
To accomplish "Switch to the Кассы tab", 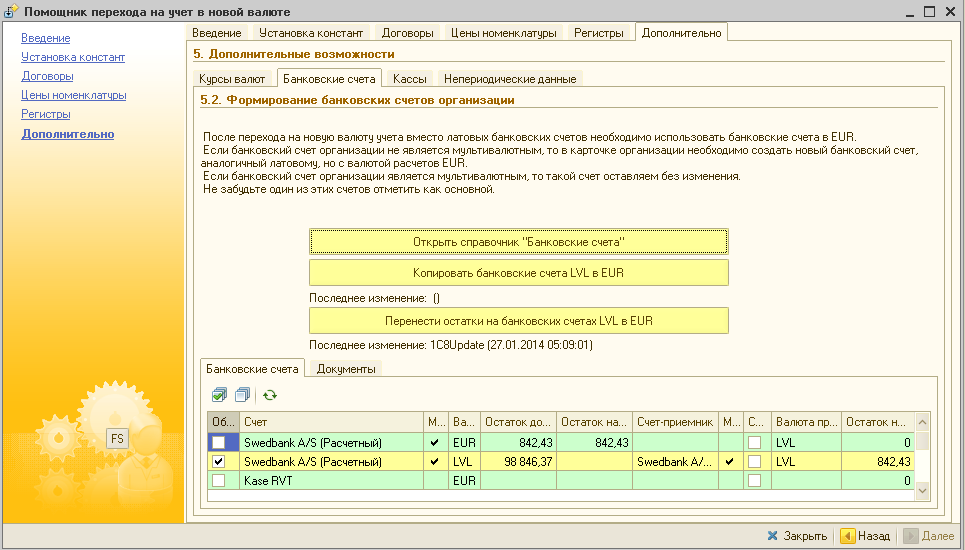I will (409, 79).
